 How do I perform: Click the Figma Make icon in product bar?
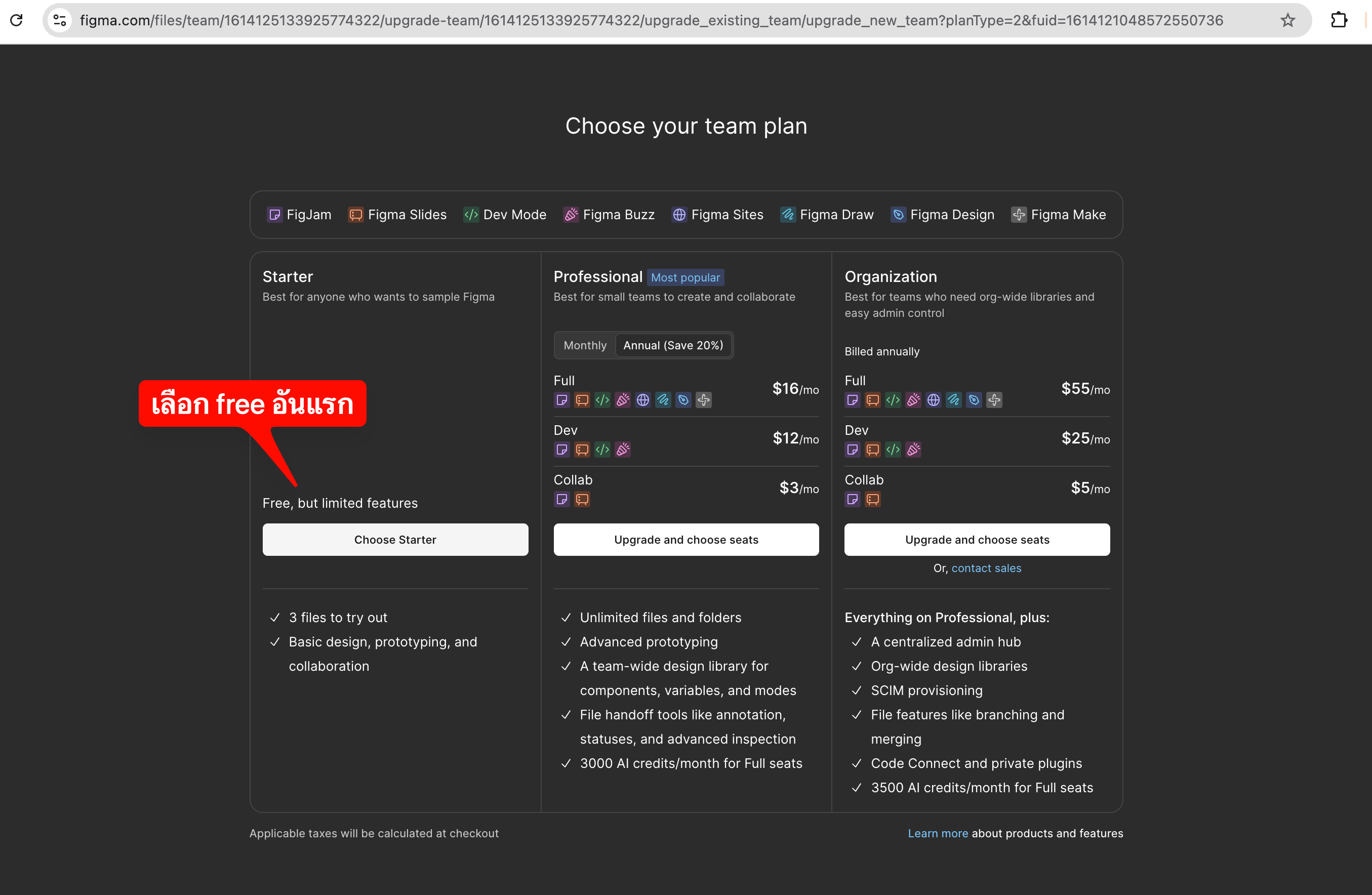(1019, 215)
